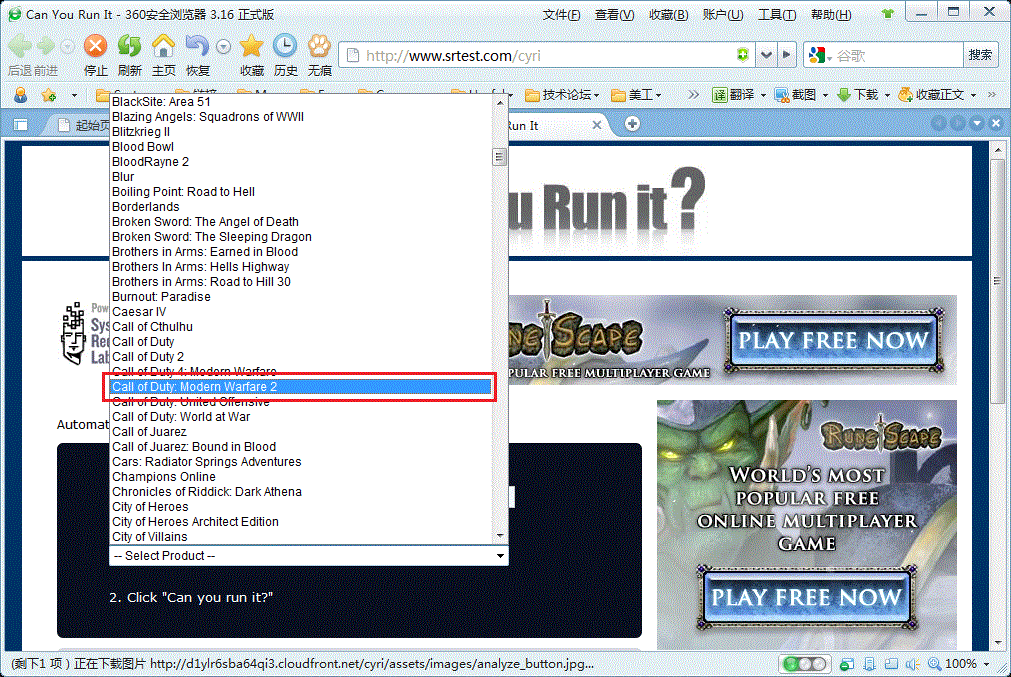1011x677 pixels.
Task: Click the Translate (翻译) toolbar icon
Action: pyautogui.click(x=720, y=95)
